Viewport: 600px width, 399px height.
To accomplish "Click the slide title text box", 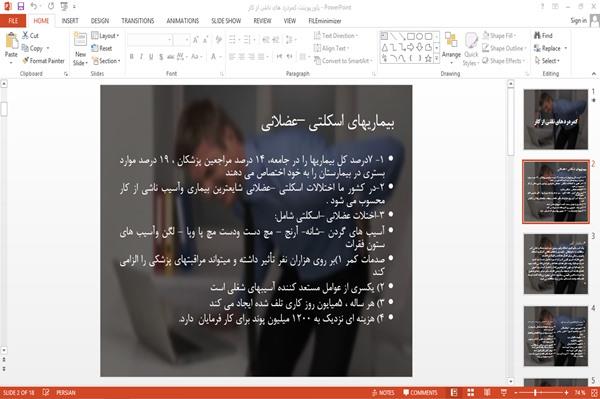I will coord(328,123).
